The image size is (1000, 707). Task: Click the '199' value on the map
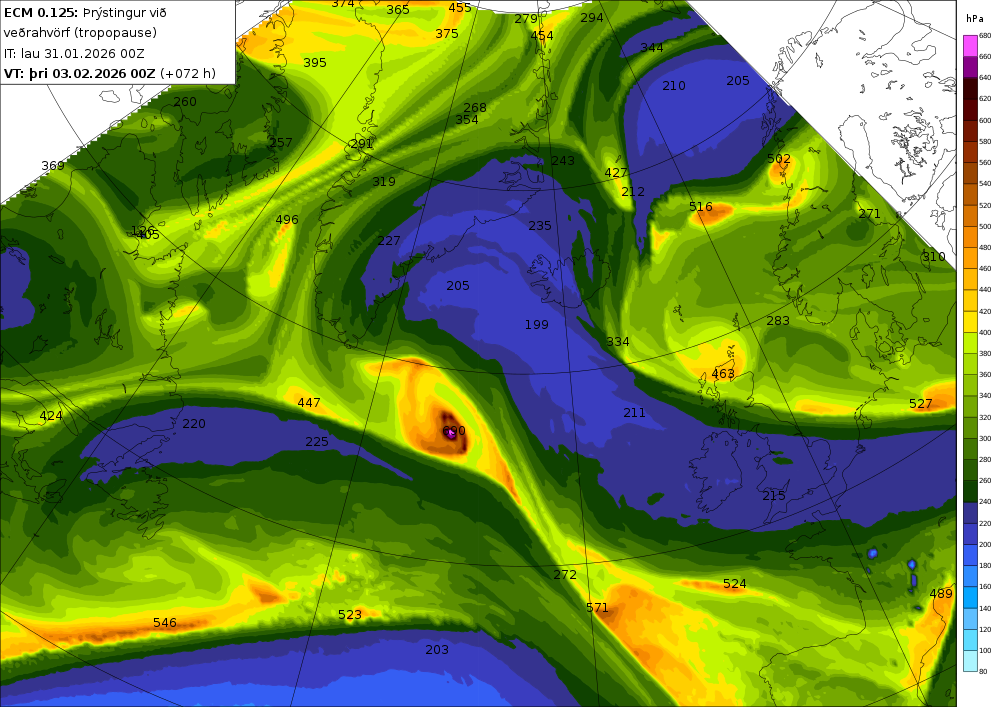536,324
